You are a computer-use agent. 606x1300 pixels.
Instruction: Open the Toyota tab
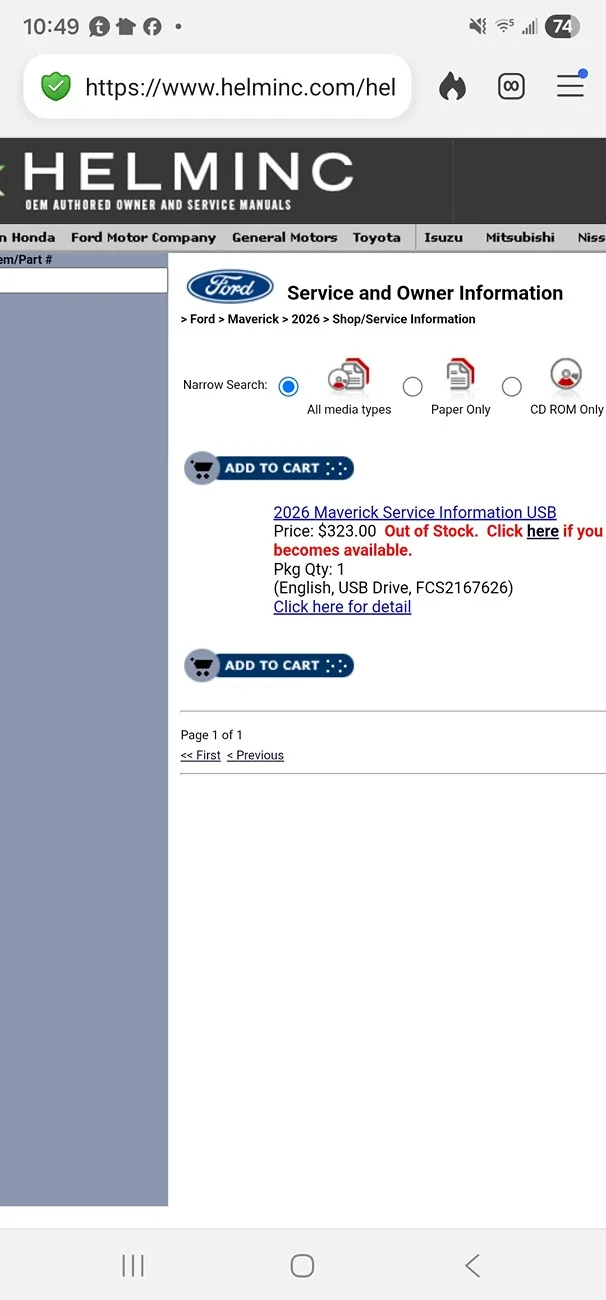pos(377,238)
